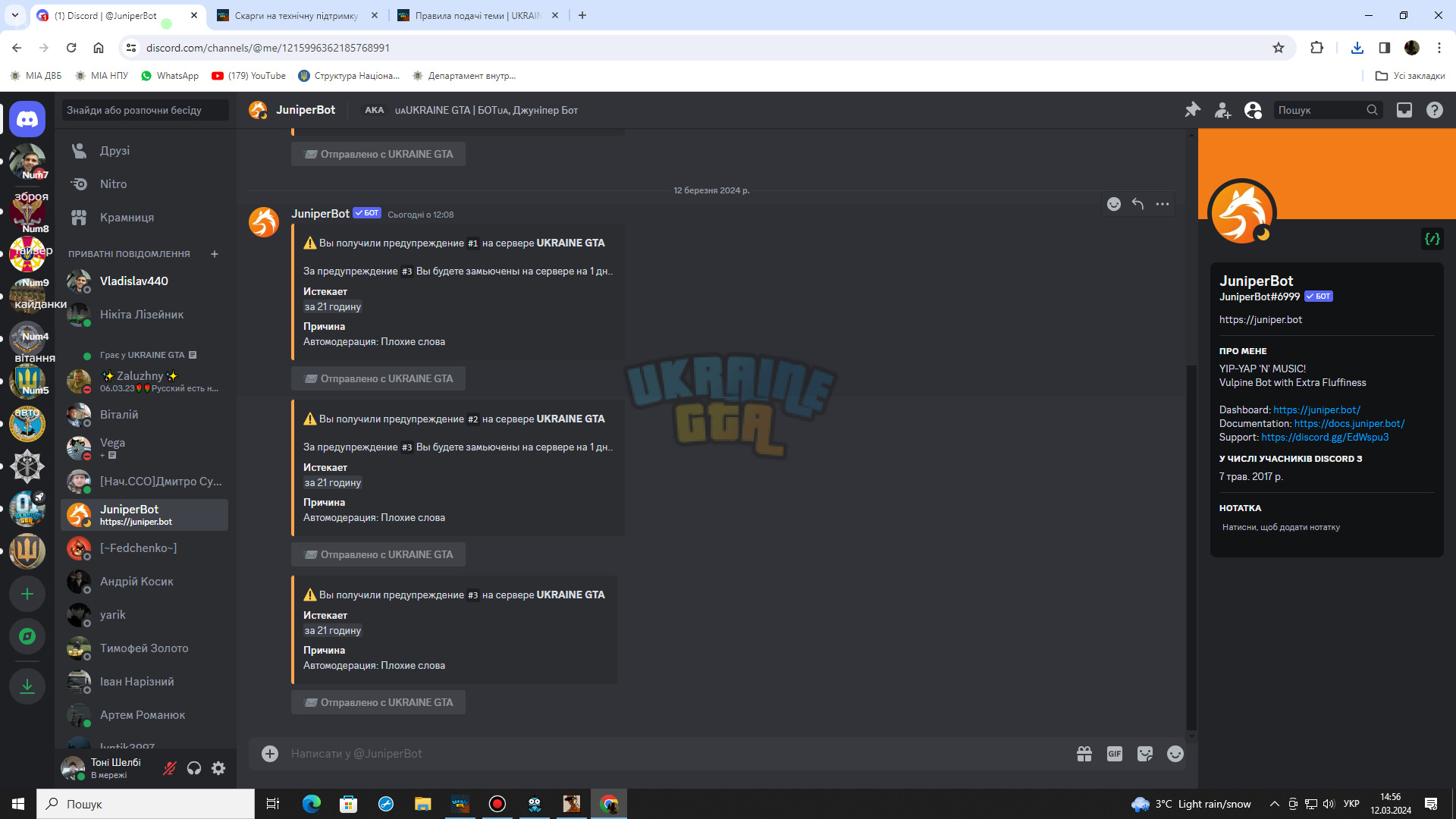
Task: Open conversation with Zaluzhny
Action: 144,381
